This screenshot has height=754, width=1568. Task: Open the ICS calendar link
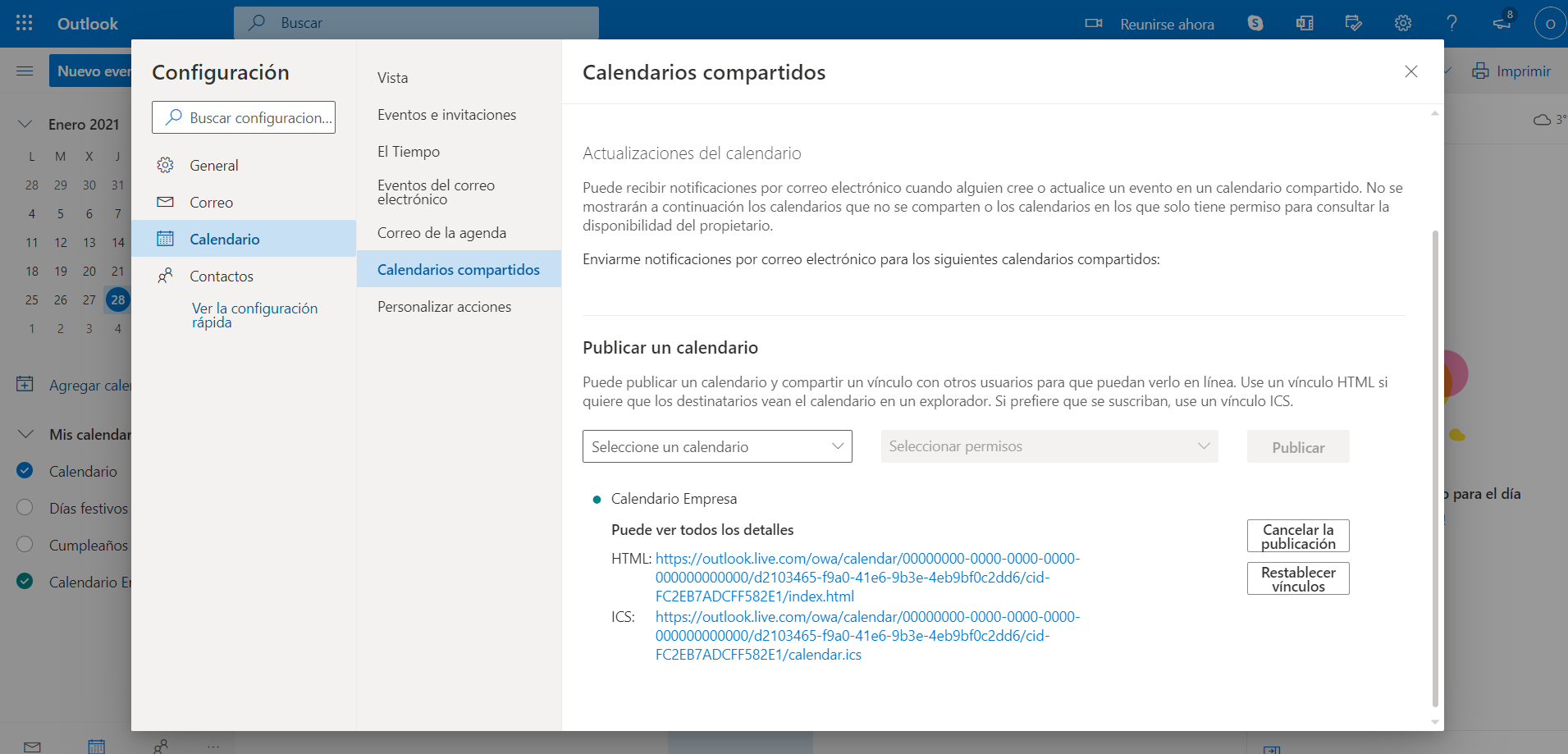[x=866, y=635]
